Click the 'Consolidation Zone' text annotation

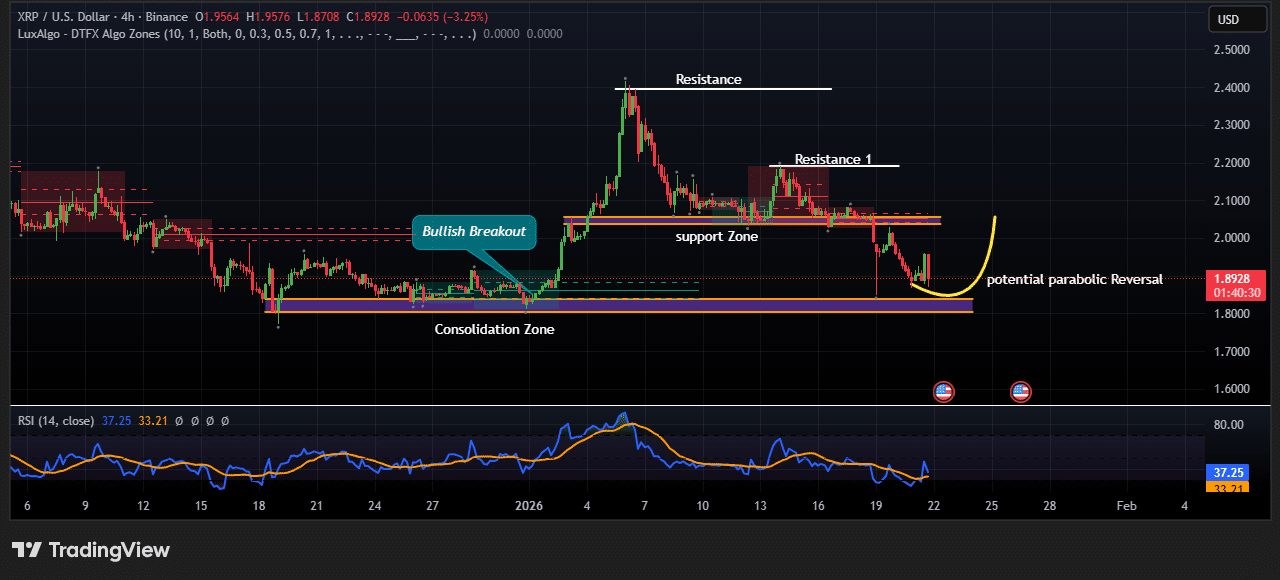point(494,329)
